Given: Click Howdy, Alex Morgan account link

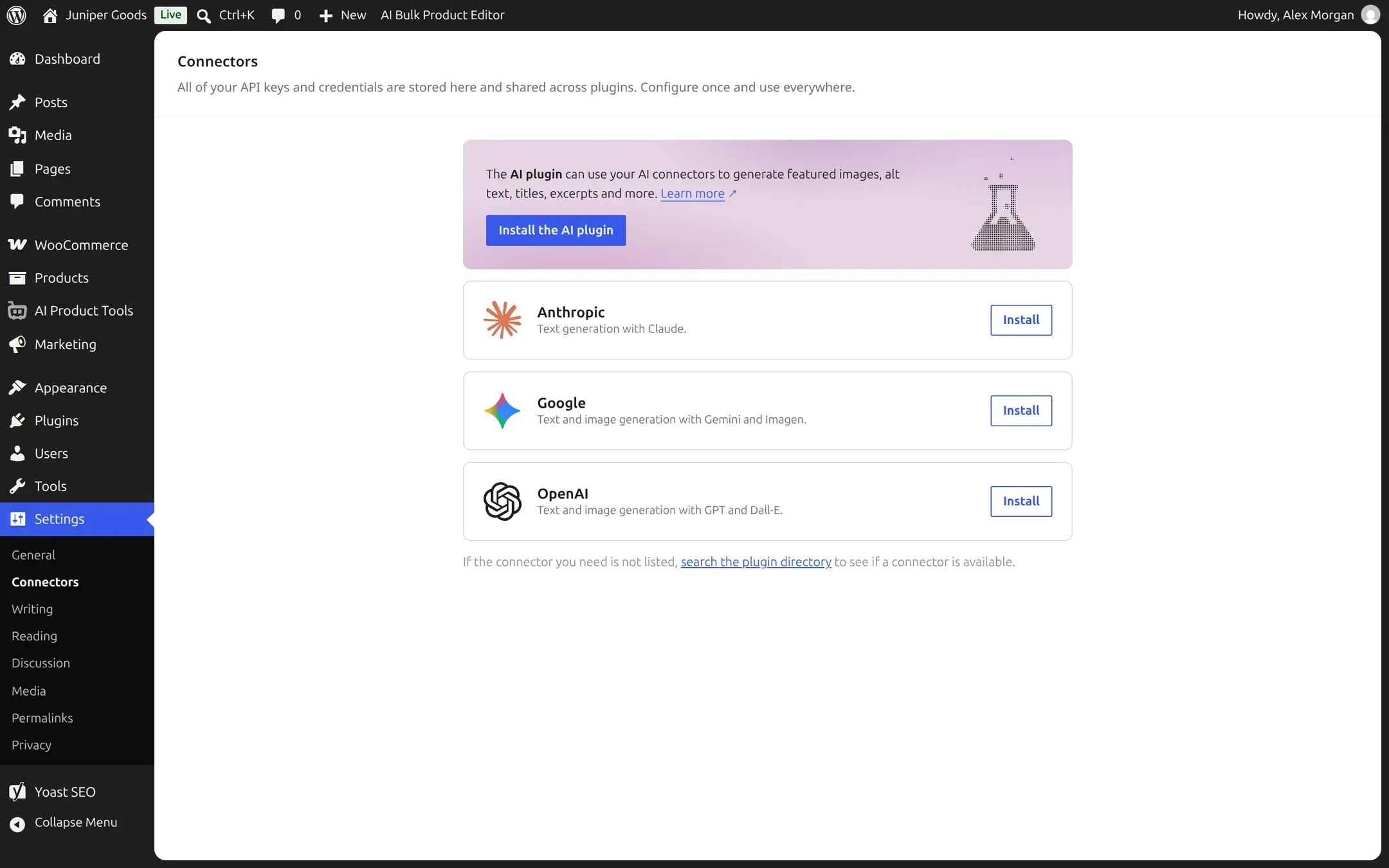Looking at the screenshot, I should point(1296,15).
